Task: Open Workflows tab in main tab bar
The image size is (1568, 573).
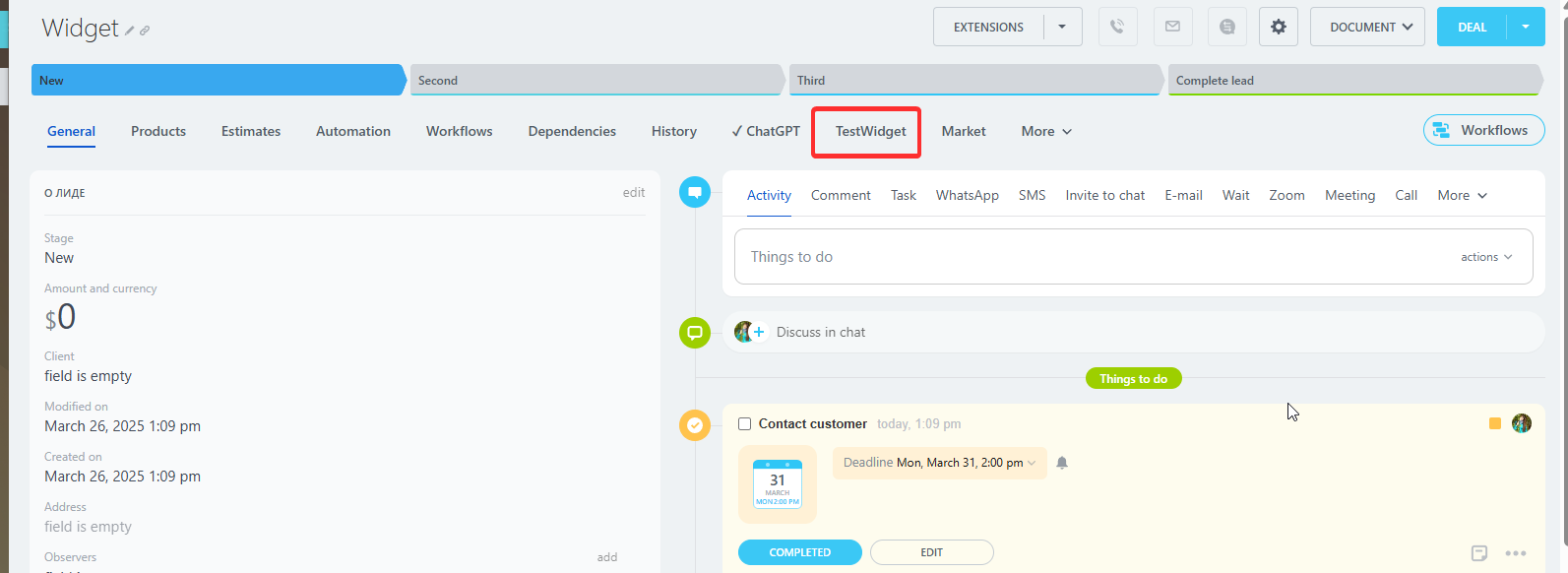Action: pos(460,131)
